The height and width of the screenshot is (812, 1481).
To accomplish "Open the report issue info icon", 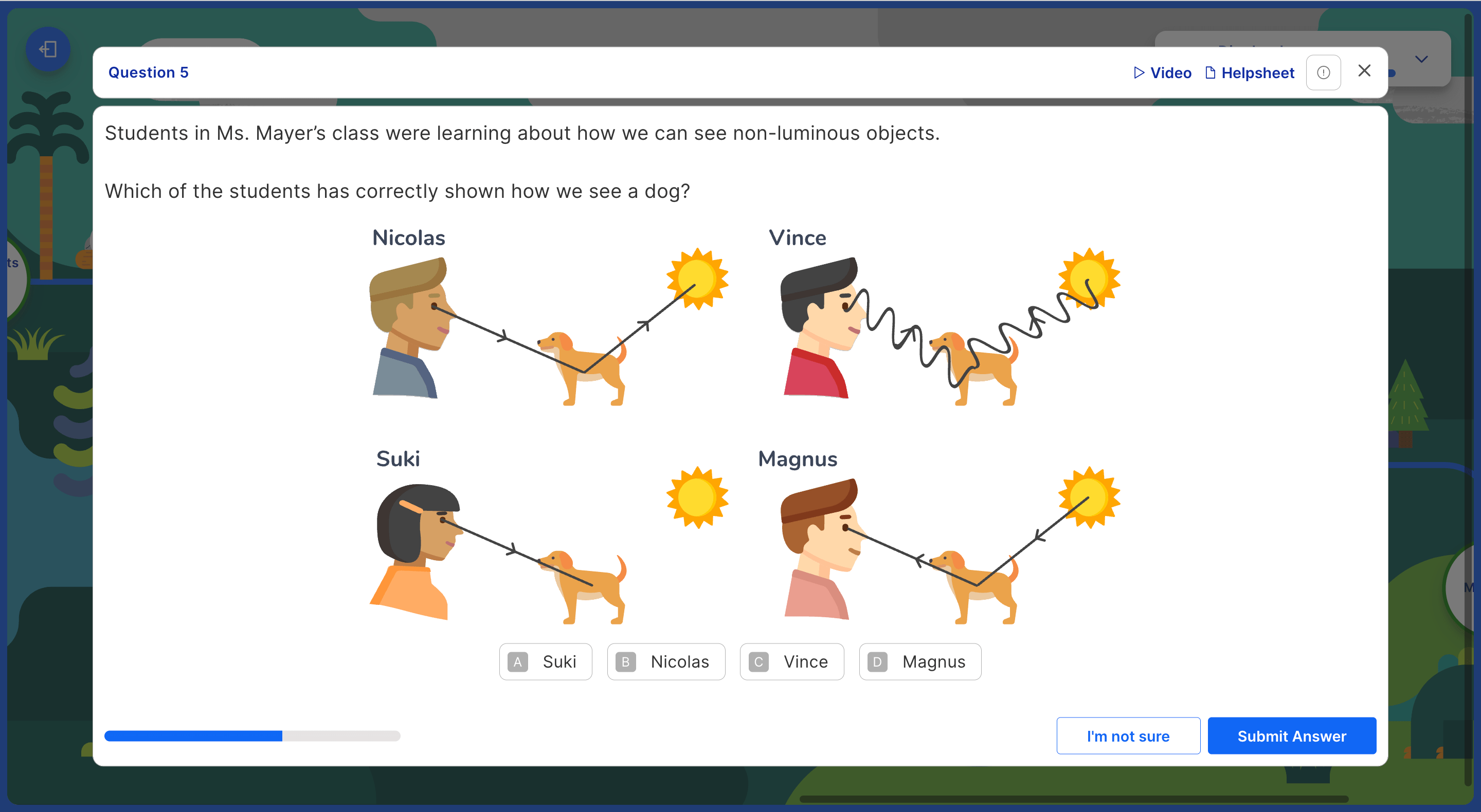I will (1323, 73).
